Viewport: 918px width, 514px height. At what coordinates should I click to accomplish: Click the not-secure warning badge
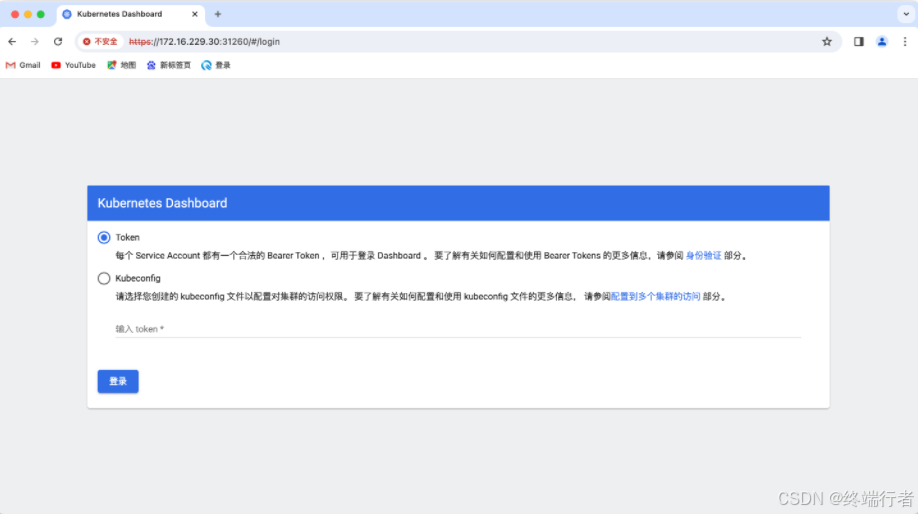(100, 42)
